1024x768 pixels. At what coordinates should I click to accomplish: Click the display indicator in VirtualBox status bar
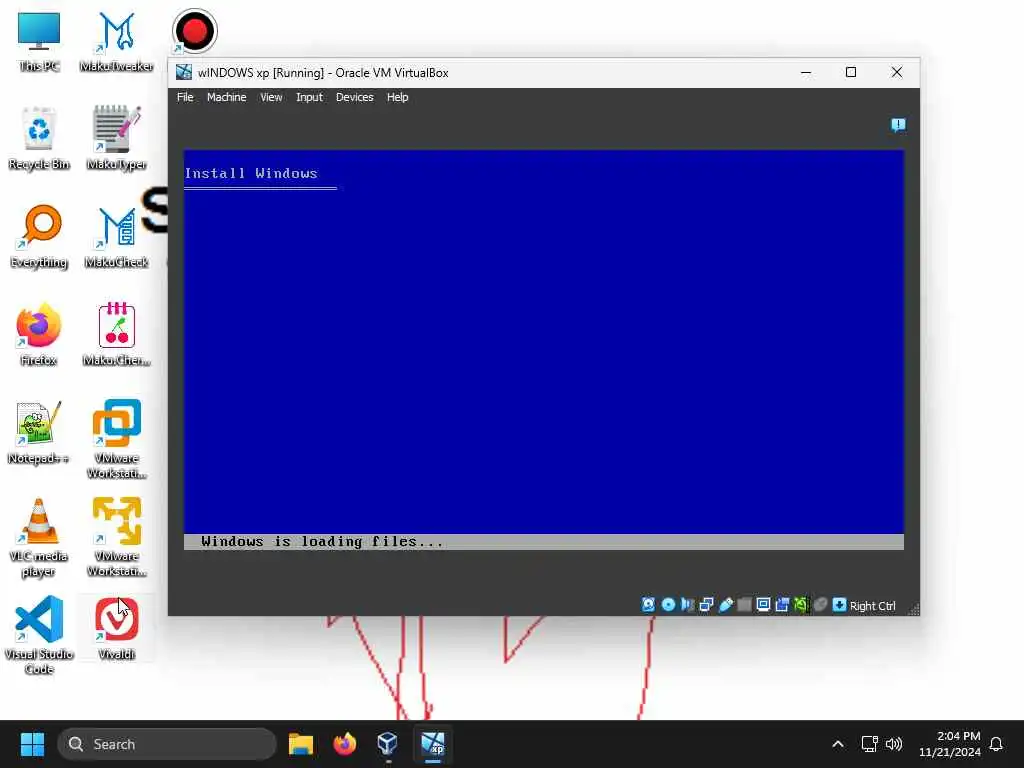763,605
